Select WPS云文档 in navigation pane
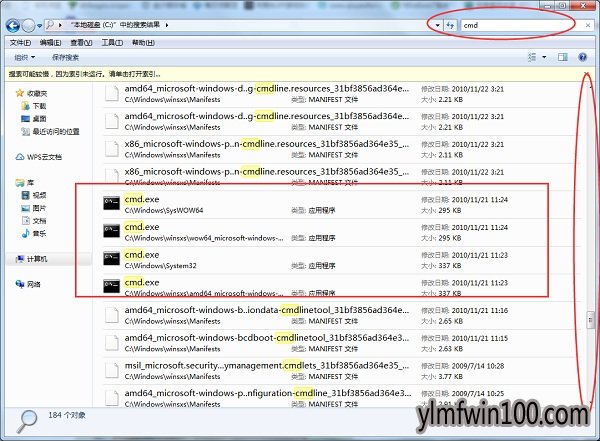The image size is (600, 441). point(39,157)
